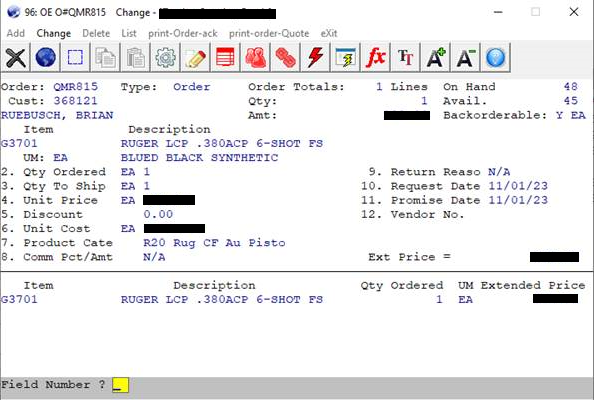Screen dimensions: 594x400
Task: Open the blue globe browser icon
Action: pyautogui.click(x=45, y=58)
